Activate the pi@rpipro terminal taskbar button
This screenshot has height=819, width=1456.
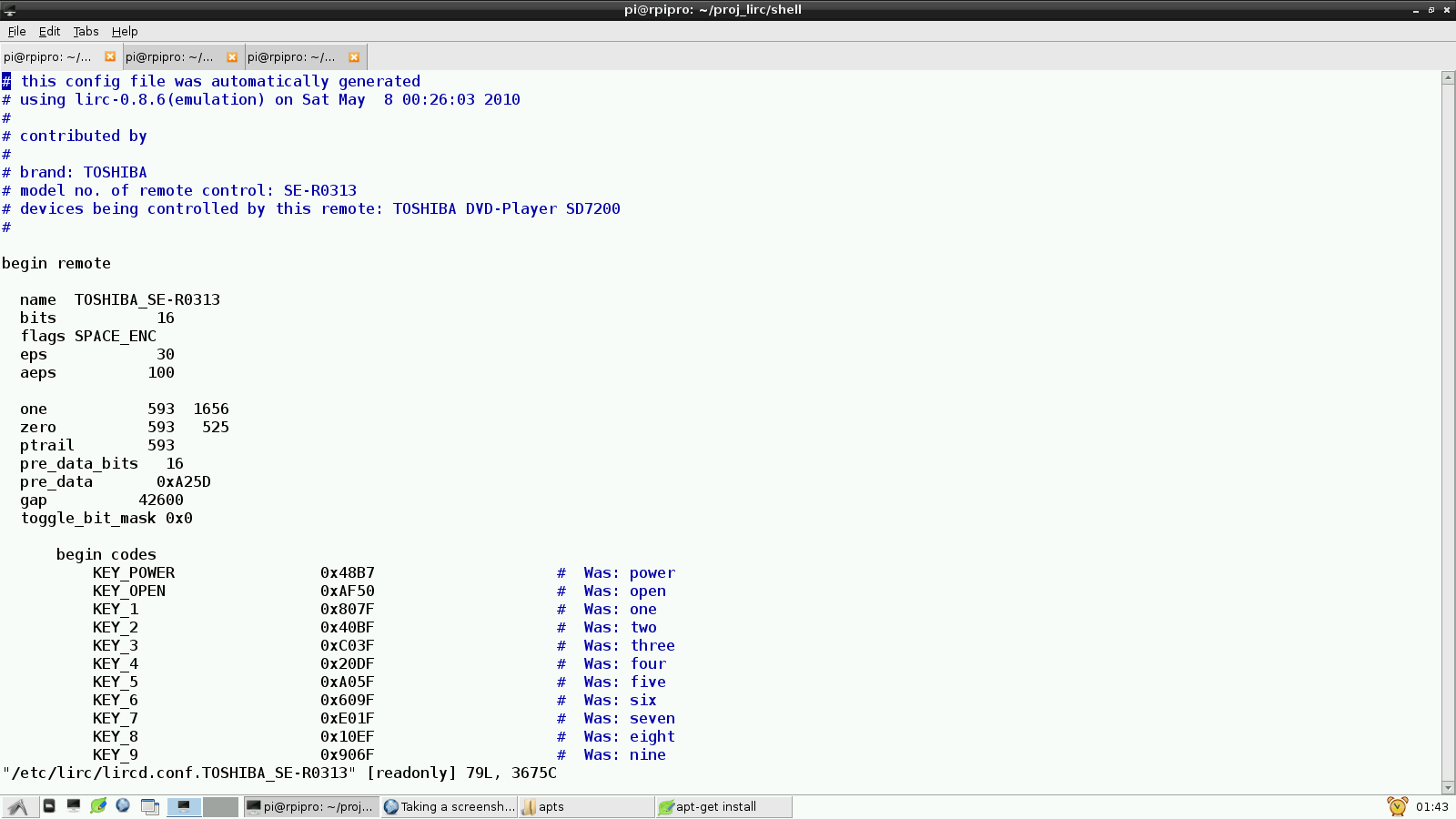[310, 806]
